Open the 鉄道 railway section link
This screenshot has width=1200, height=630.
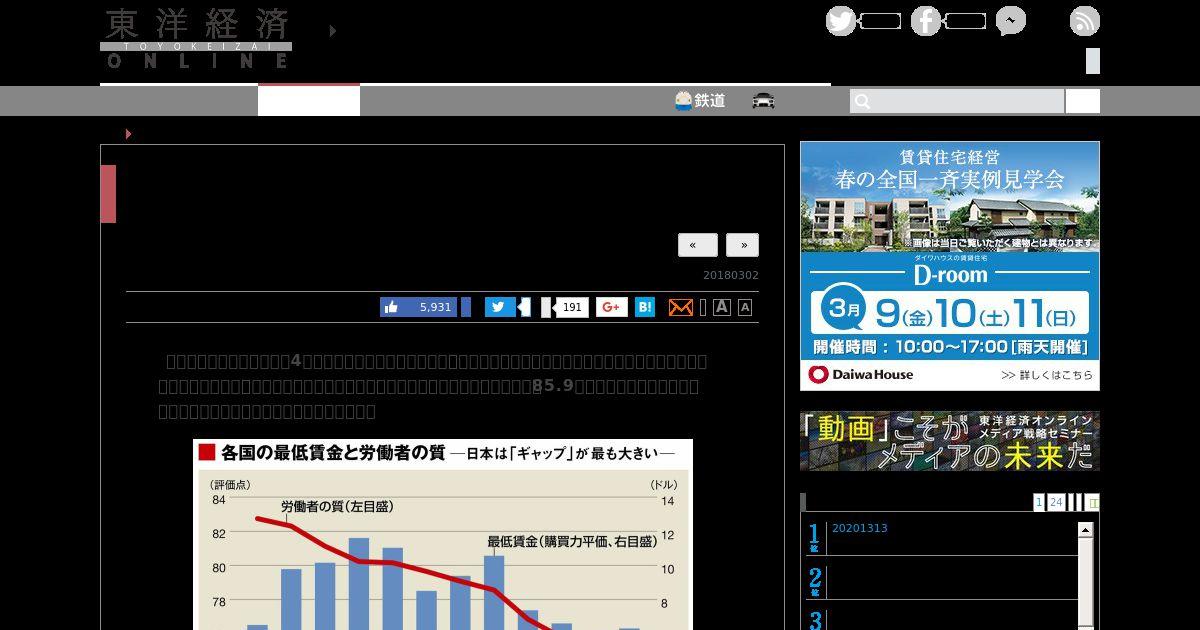[x=700, y=100]
